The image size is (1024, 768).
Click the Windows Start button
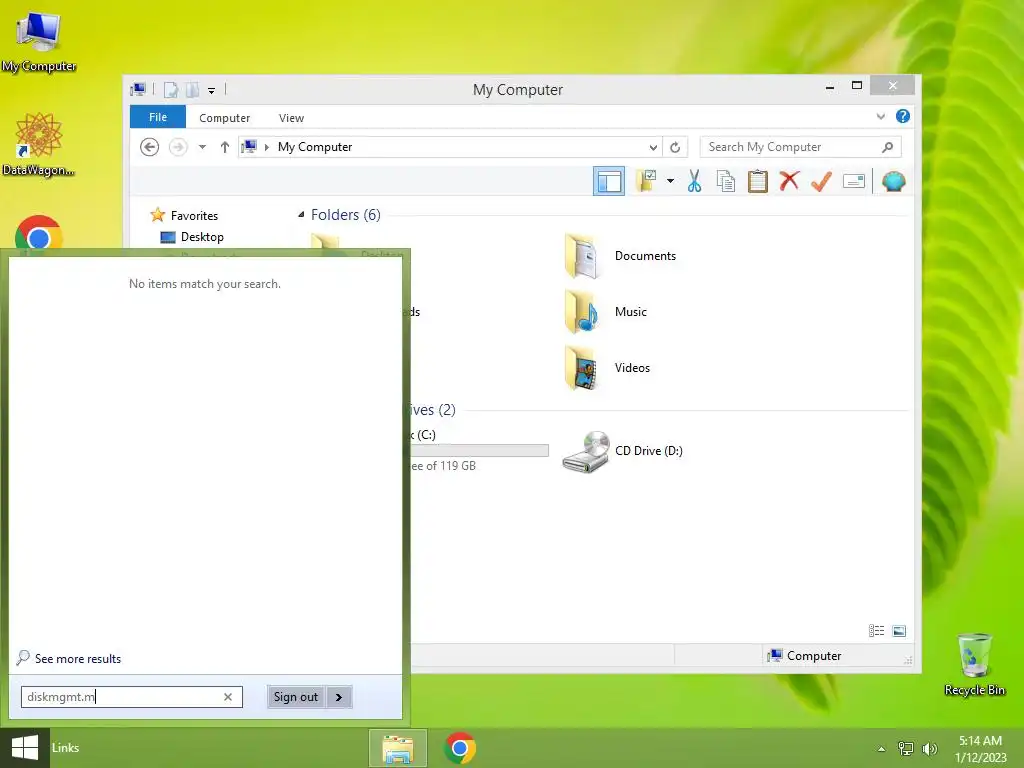25,748
